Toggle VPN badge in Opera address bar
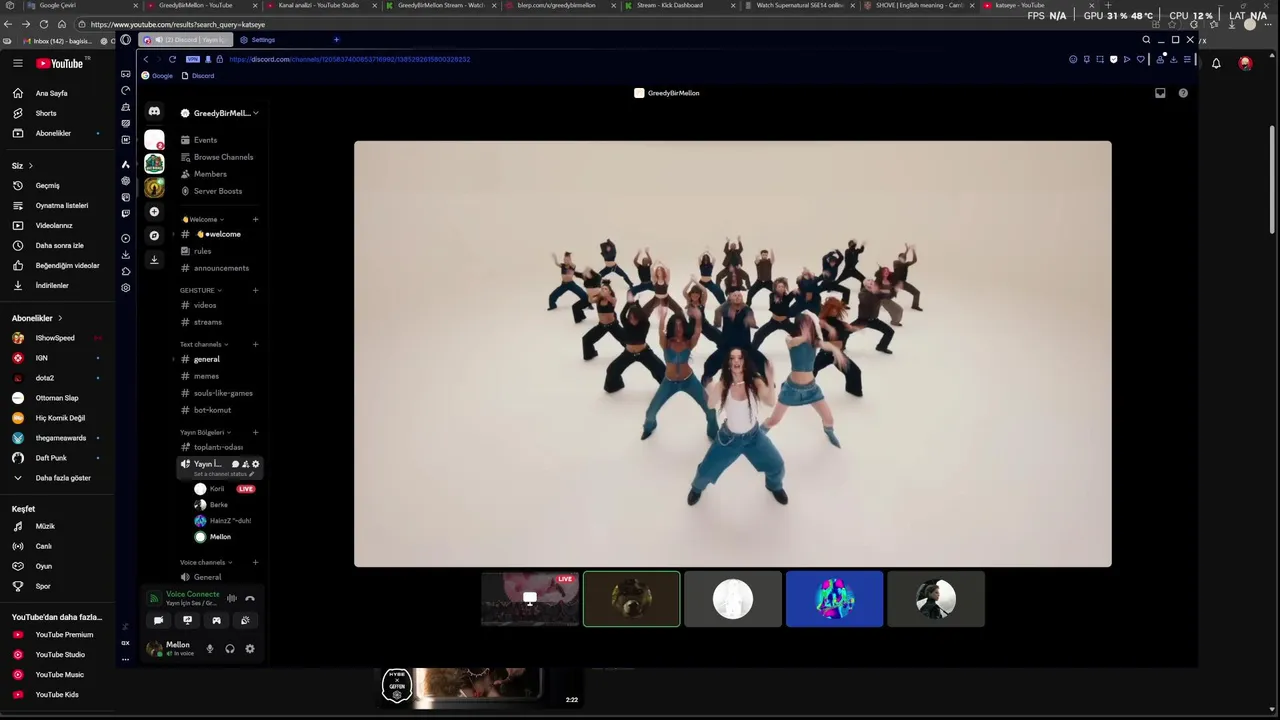 click(x=193, y=59)
